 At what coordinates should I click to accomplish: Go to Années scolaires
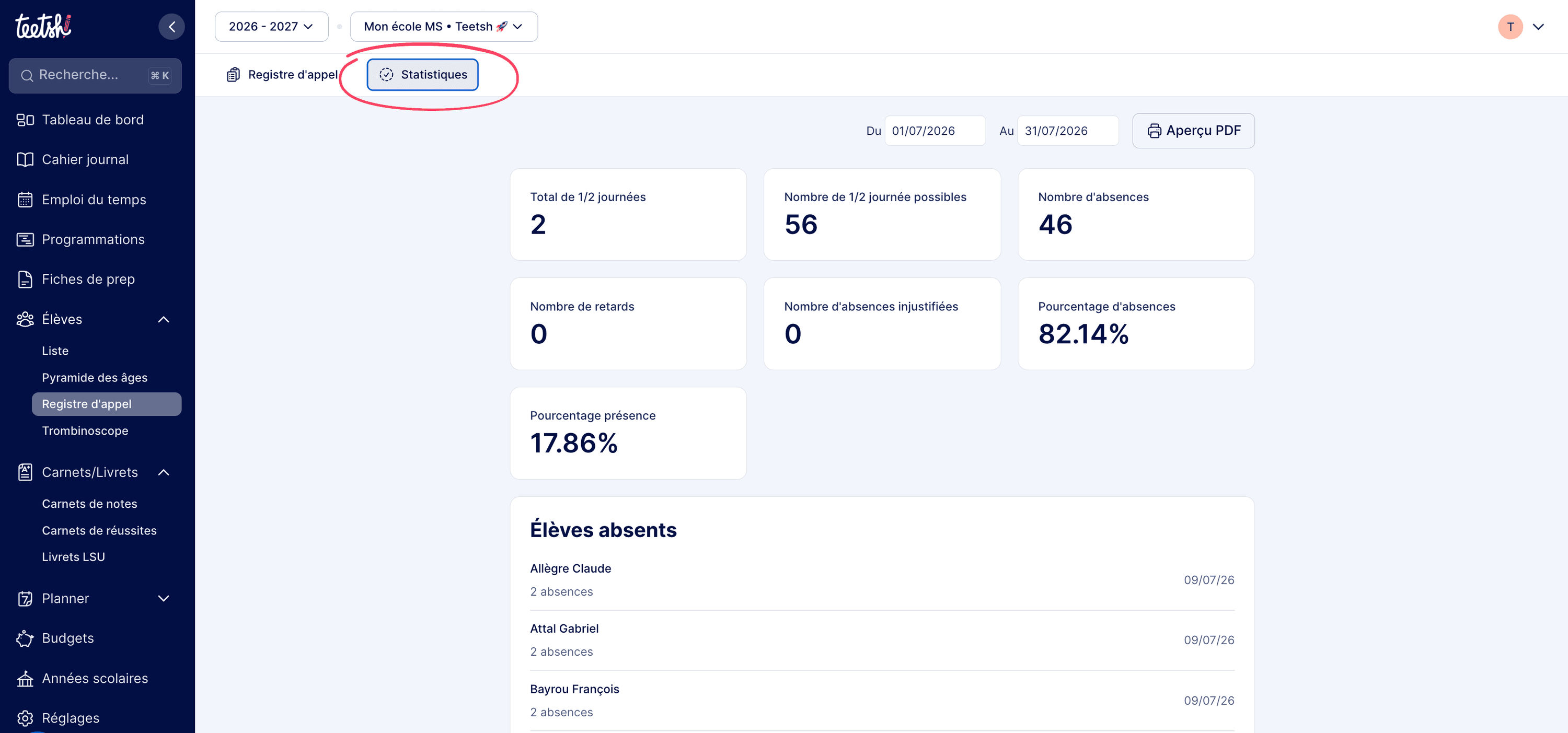coord(95,678)
